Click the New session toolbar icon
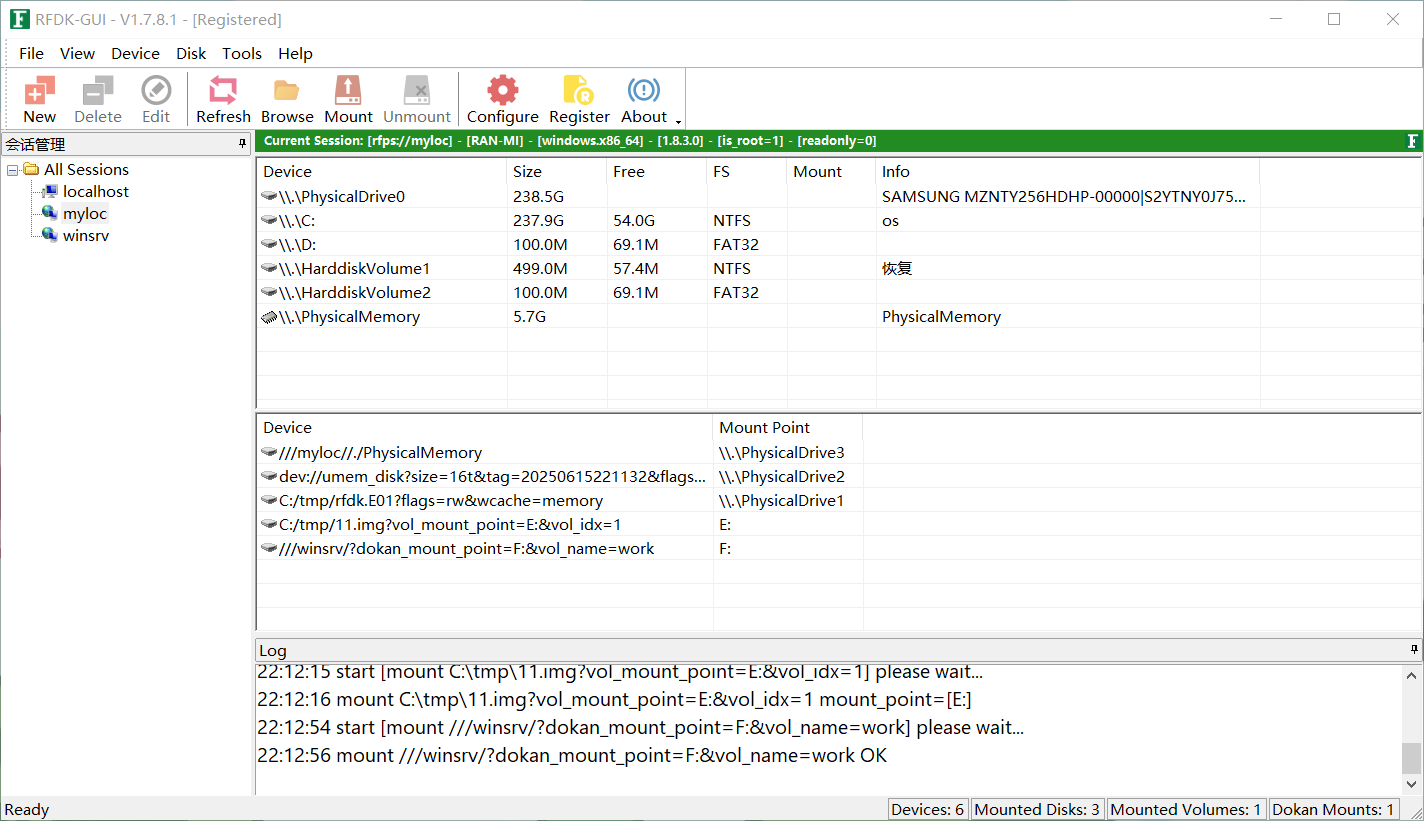The height and width of the screenshot is (821, 1424). pos(39,99)
